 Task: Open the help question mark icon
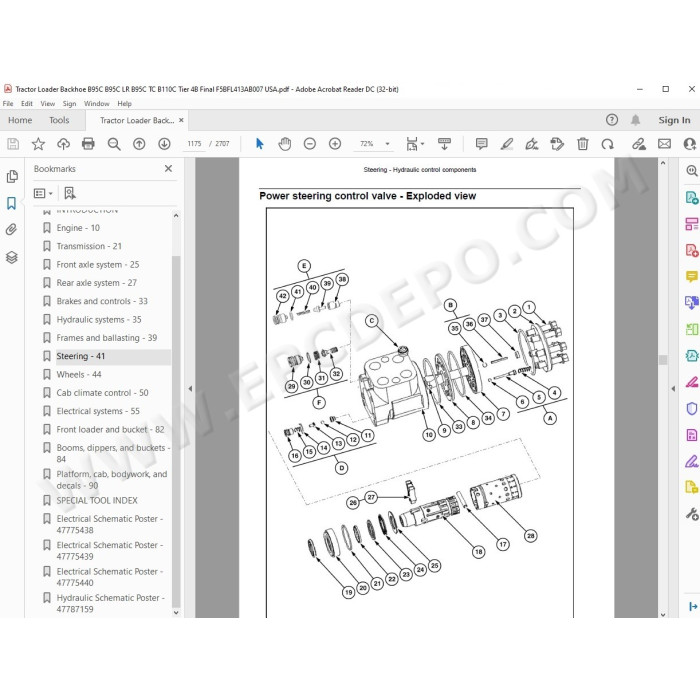612,120
